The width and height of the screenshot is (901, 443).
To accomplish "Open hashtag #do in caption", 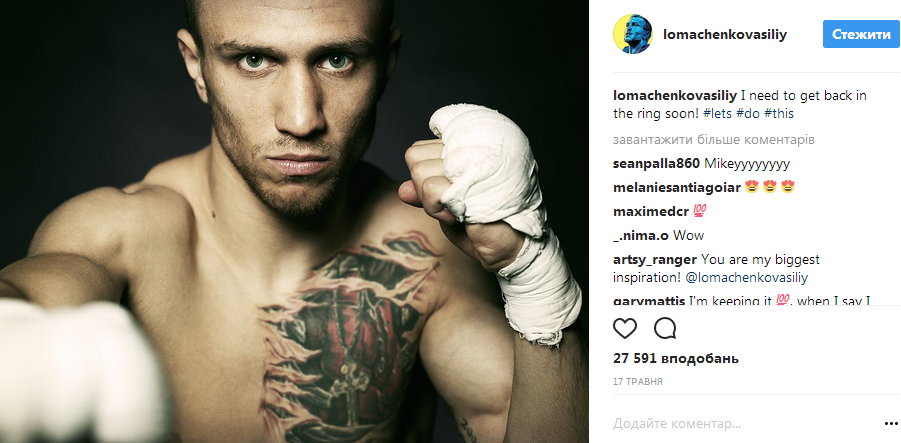I will click(x=748, y=114).
